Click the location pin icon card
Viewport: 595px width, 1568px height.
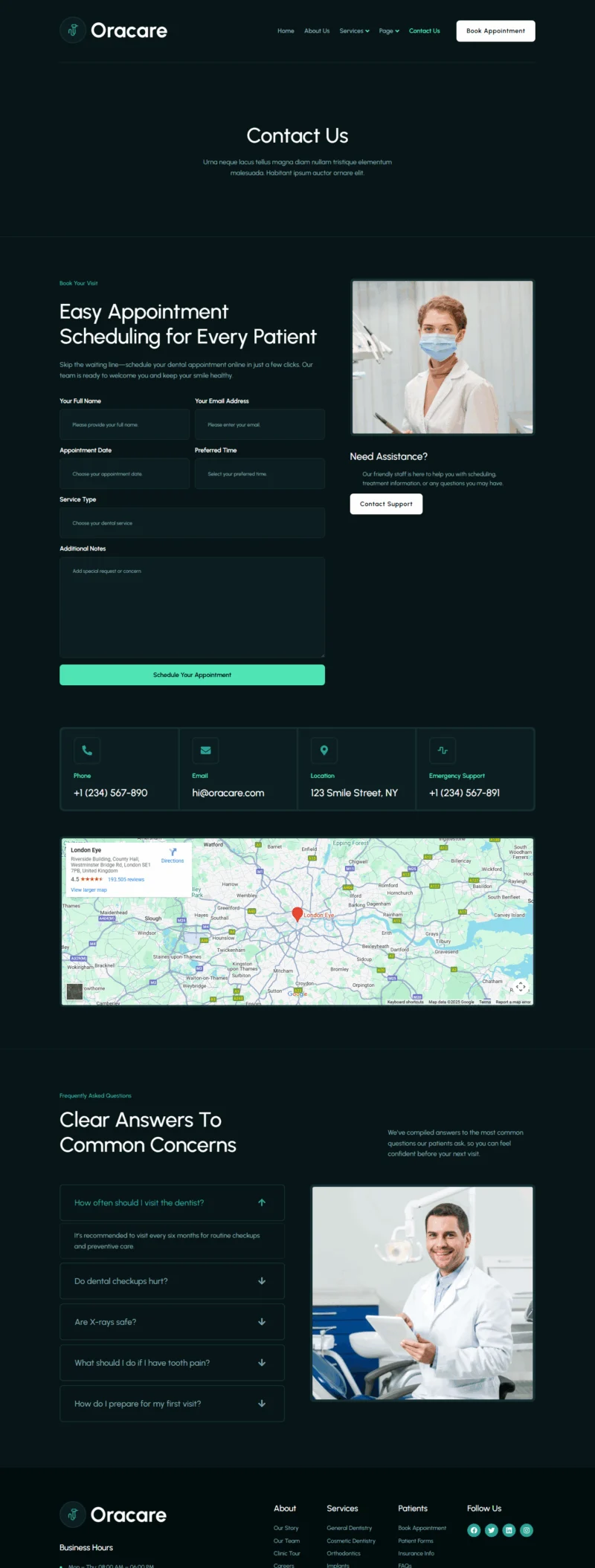click(x=324, y=751)
